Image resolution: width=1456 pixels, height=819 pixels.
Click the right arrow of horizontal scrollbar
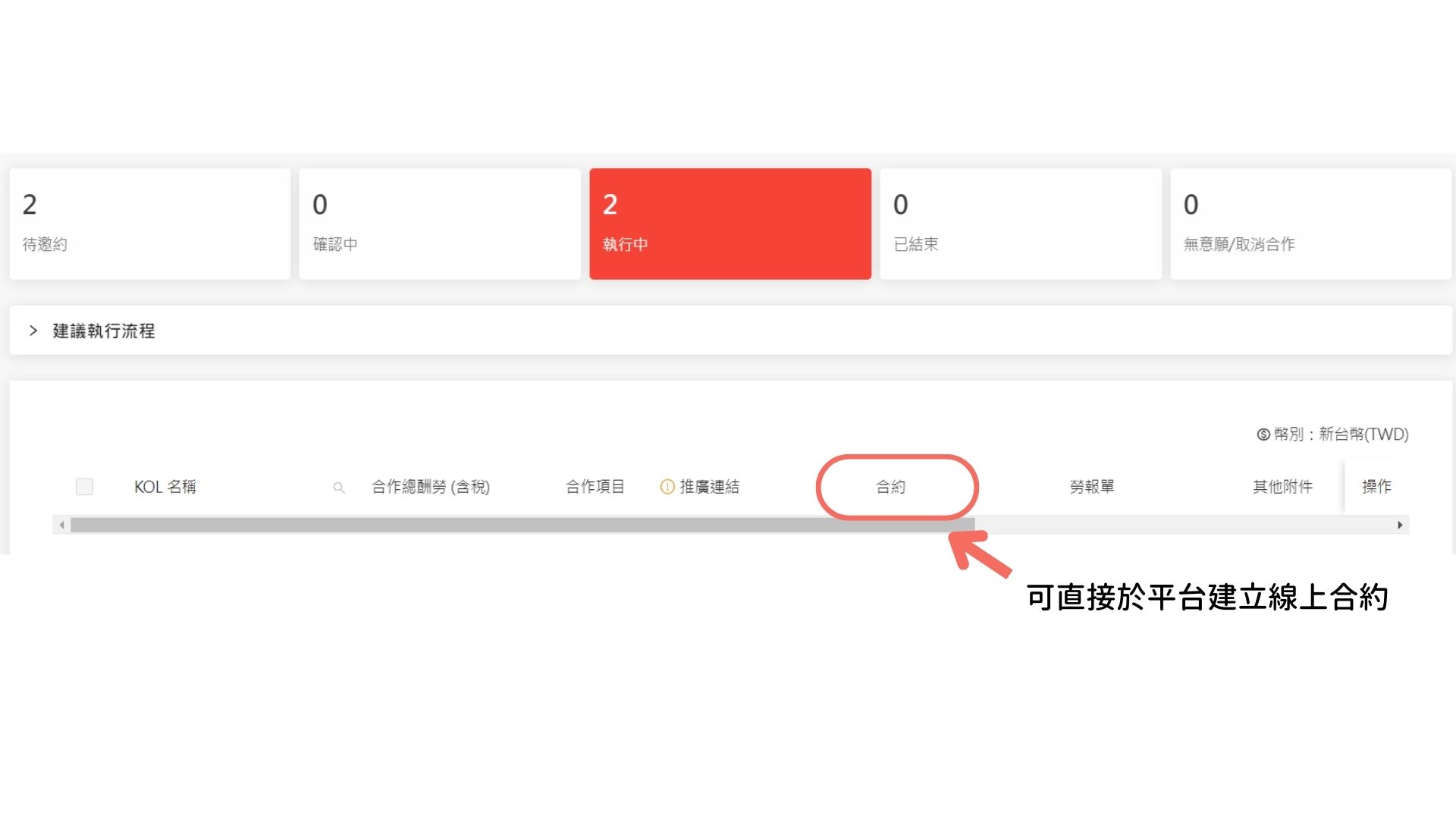tap(1400, 525)
